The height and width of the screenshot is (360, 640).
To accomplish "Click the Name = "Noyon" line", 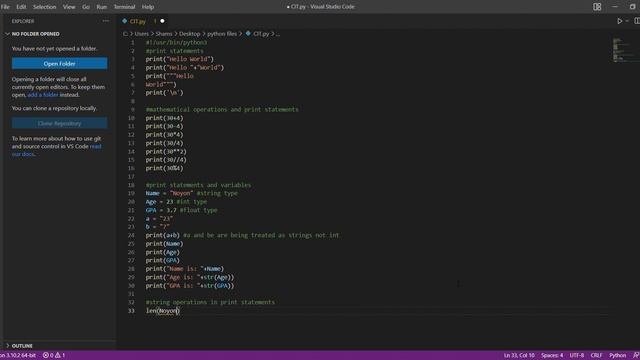I will point(191,193).
